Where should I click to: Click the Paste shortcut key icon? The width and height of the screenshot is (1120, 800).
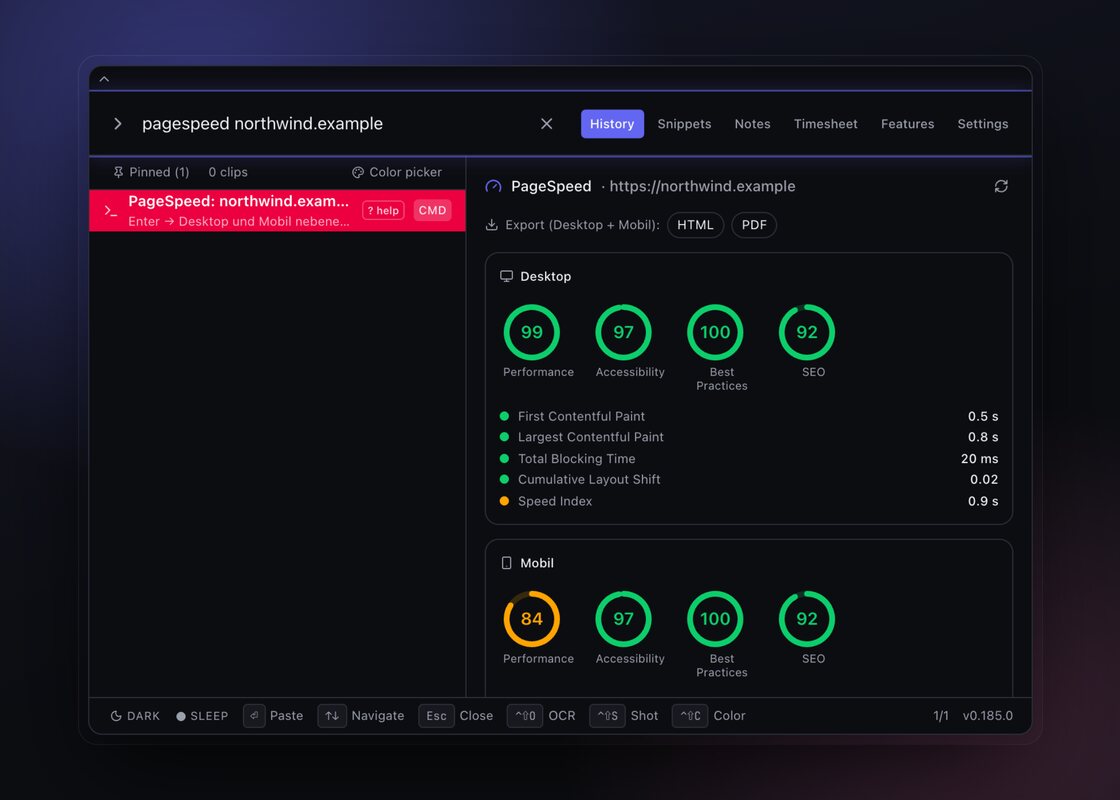[254, 716]
